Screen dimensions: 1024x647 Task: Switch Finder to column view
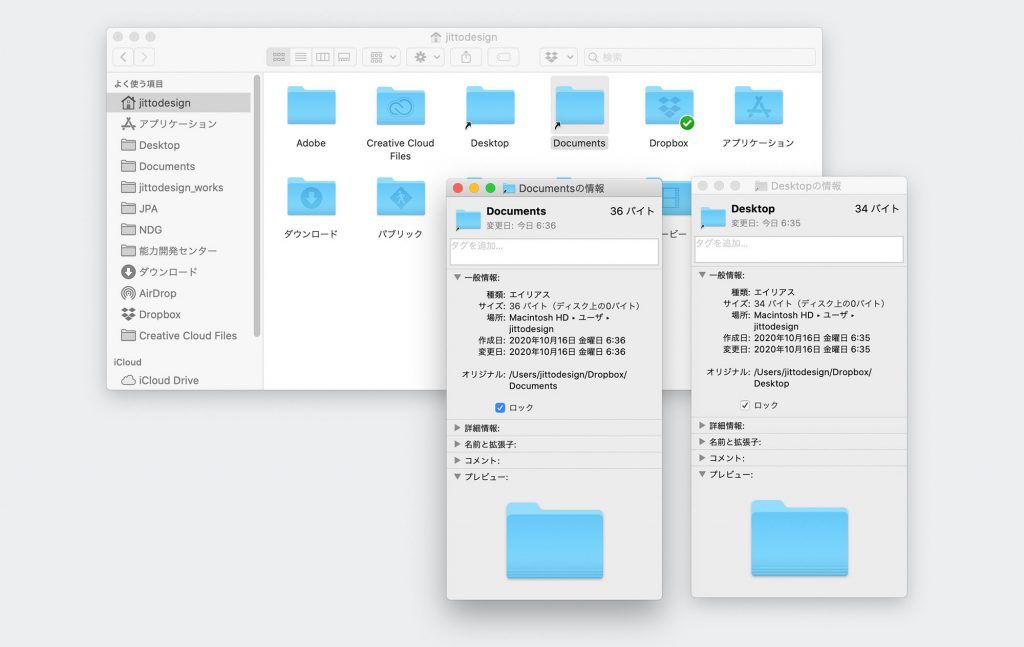323,57
